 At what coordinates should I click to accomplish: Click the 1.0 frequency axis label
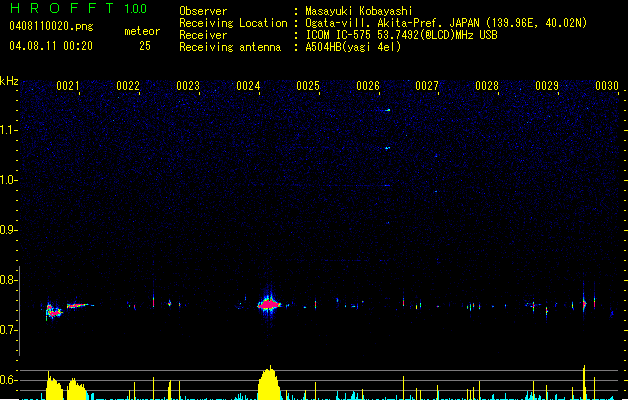(7, 180)
